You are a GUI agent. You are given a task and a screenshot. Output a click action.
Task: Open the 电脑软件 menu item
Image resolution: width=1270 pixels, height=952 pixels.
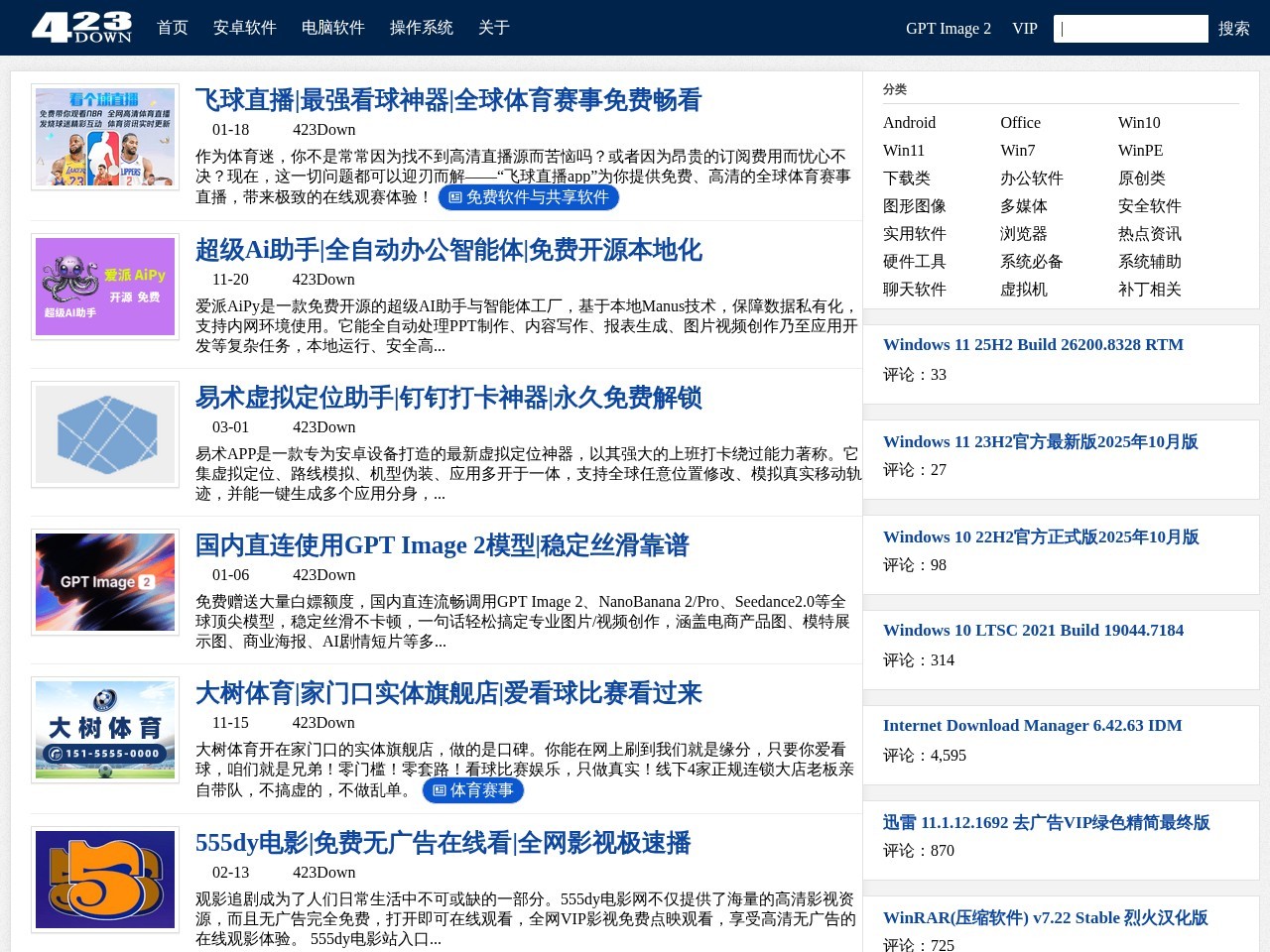(333, 28)
